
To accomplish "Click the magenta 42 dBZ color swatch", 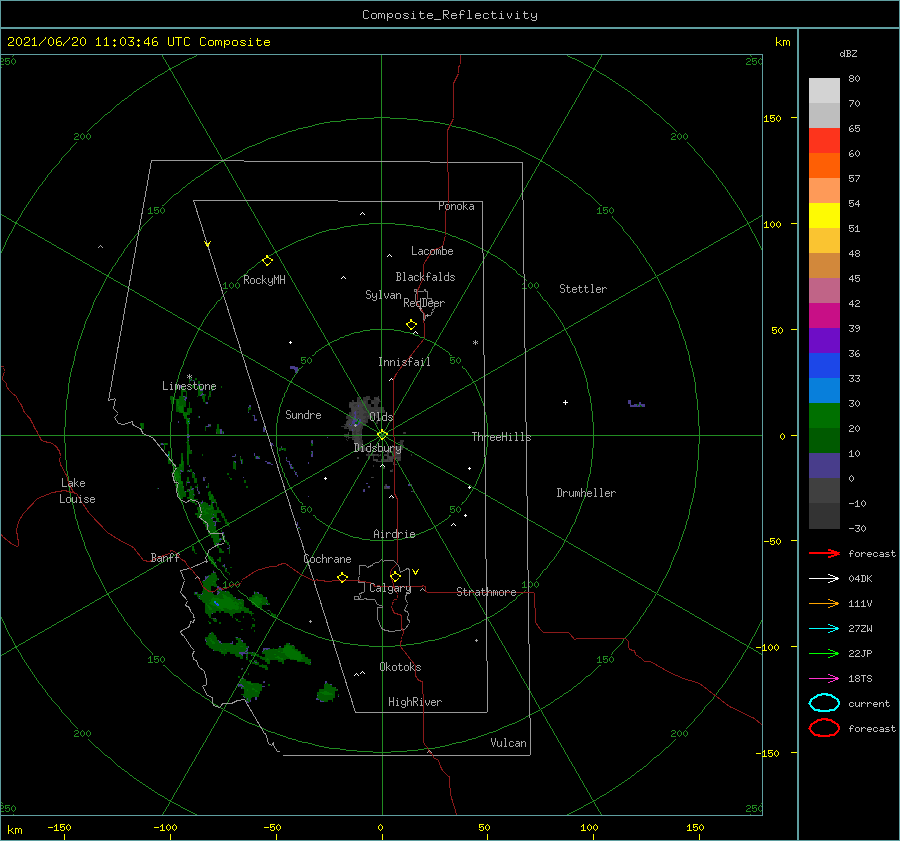I will click(824, 316).
